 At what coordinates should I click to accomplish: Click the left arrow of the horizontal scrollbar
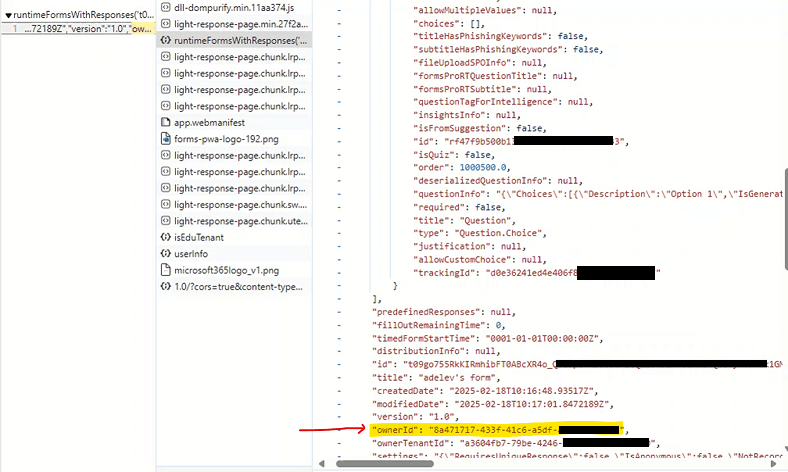[x=322, y=463]
